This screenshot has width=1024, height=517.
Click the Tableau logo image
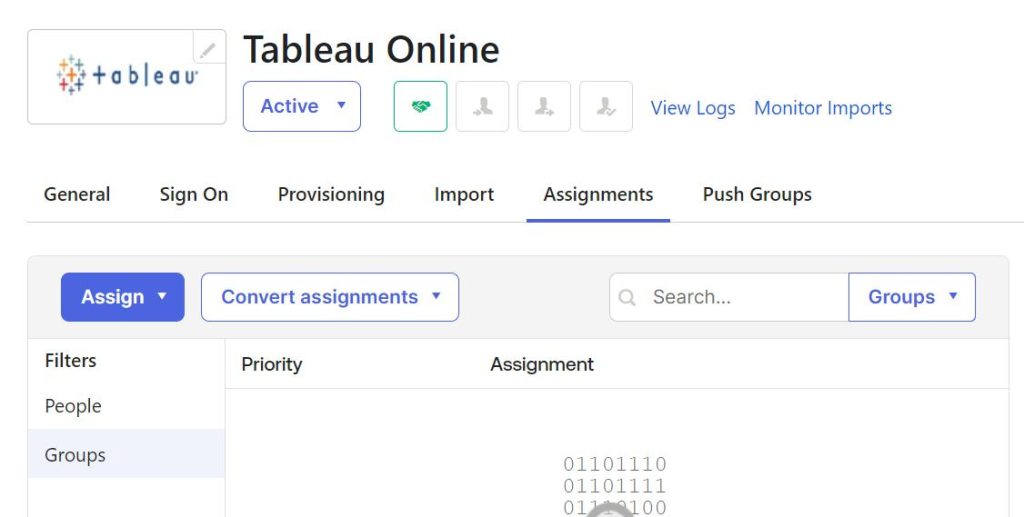[127, 76]
